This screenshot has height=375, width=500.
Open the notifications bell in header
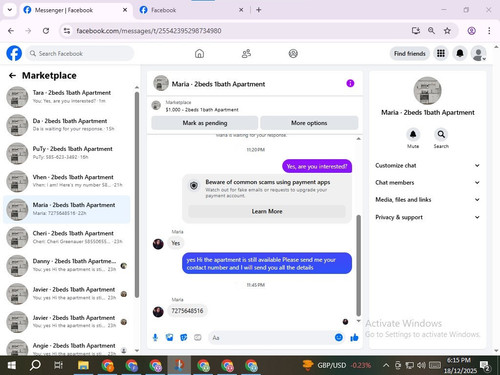pos(460,53)
